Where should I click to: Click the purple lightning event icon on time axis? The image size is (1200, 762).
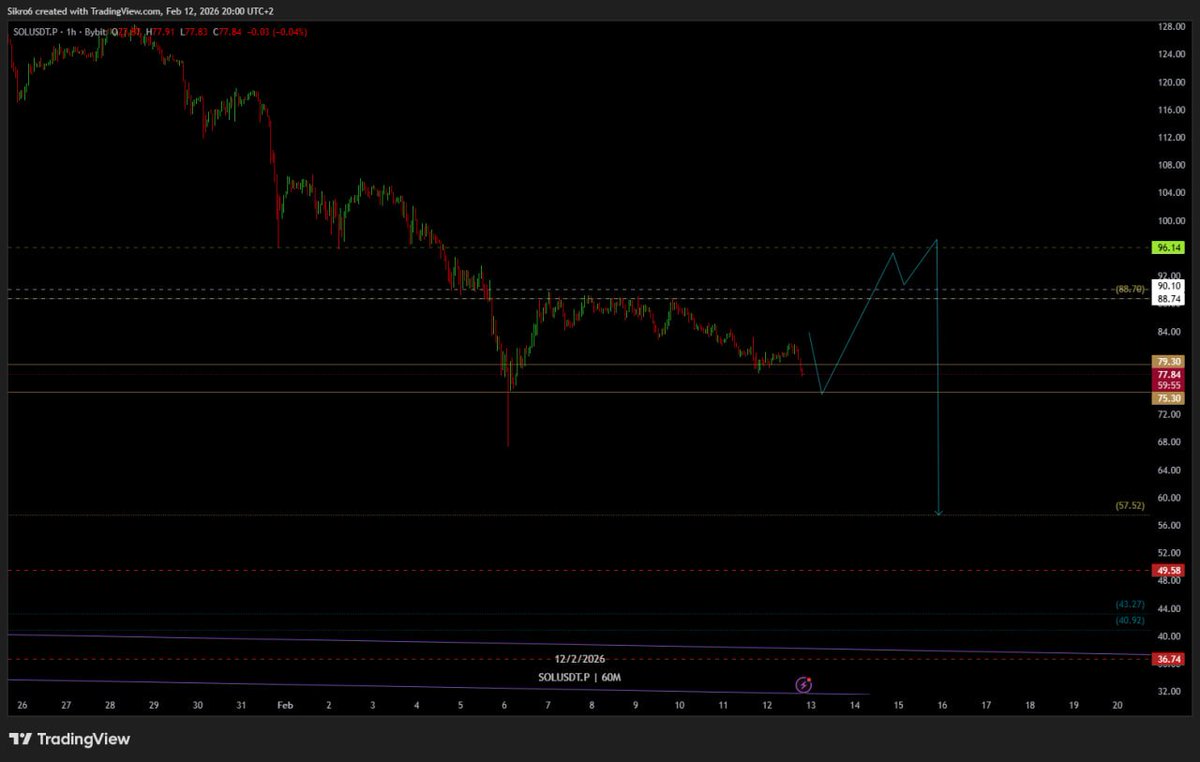click(x=804, y=685)
